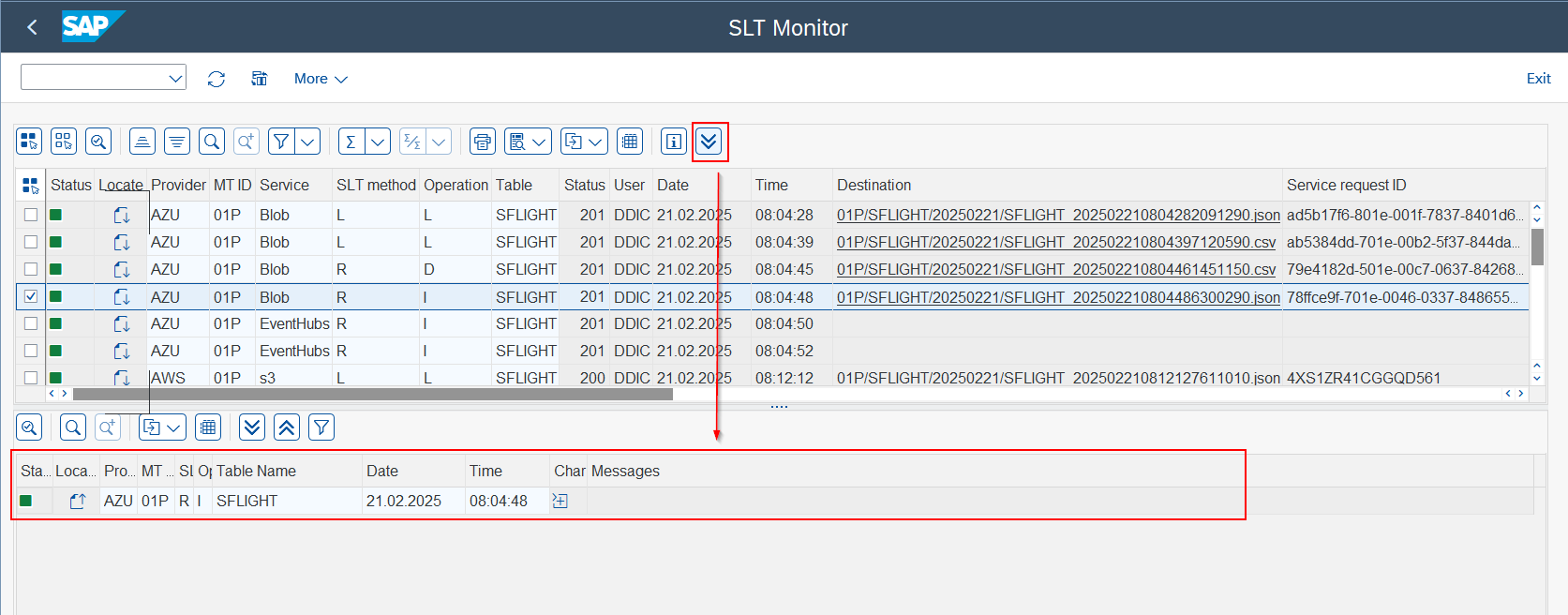Image resolution: width=1568 pixels, height=615 pixels.
Task: Check the AWS s3 row
Action: pyautogui.click(x=31, y=377)
